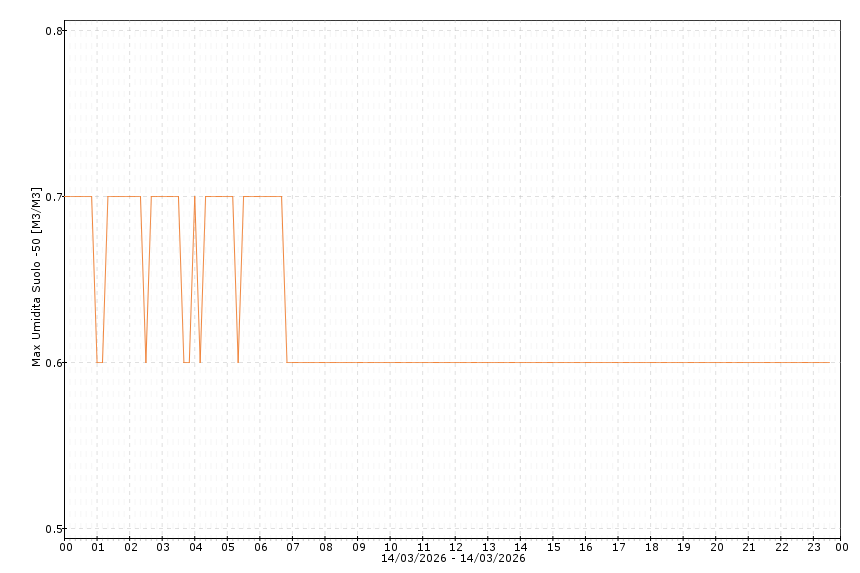
Task: Click the 0.7 y-axis tick label
Action: 54,197
